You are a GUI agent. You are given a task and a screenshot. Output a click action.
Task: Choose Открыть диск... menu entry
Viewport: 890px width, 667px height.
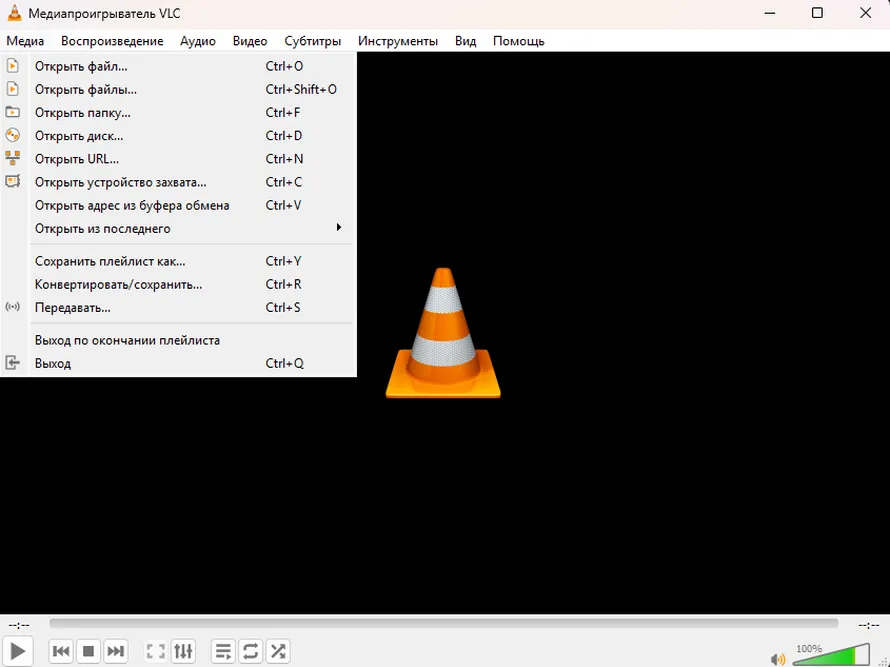click(178, 136)
